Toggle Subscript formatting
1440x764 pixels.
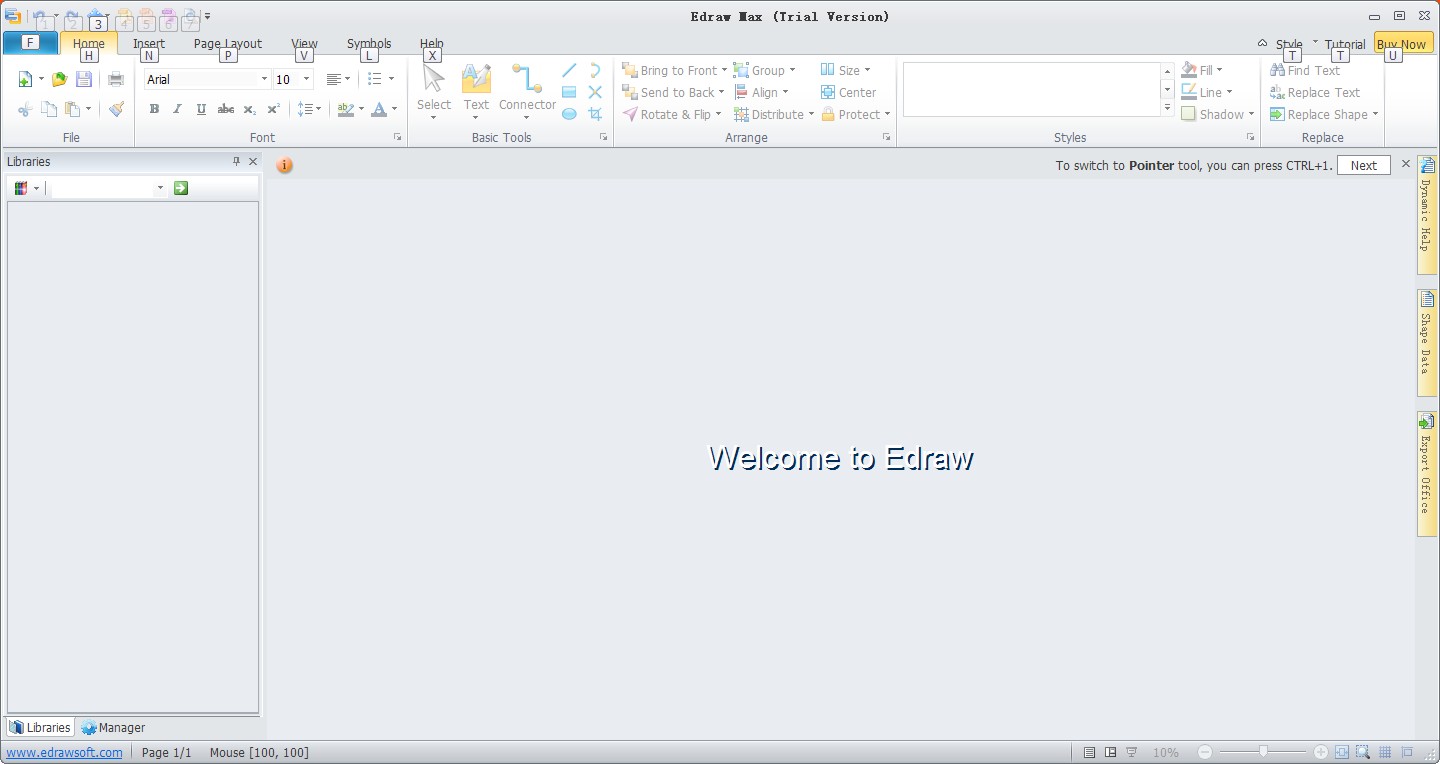[250, 109]
